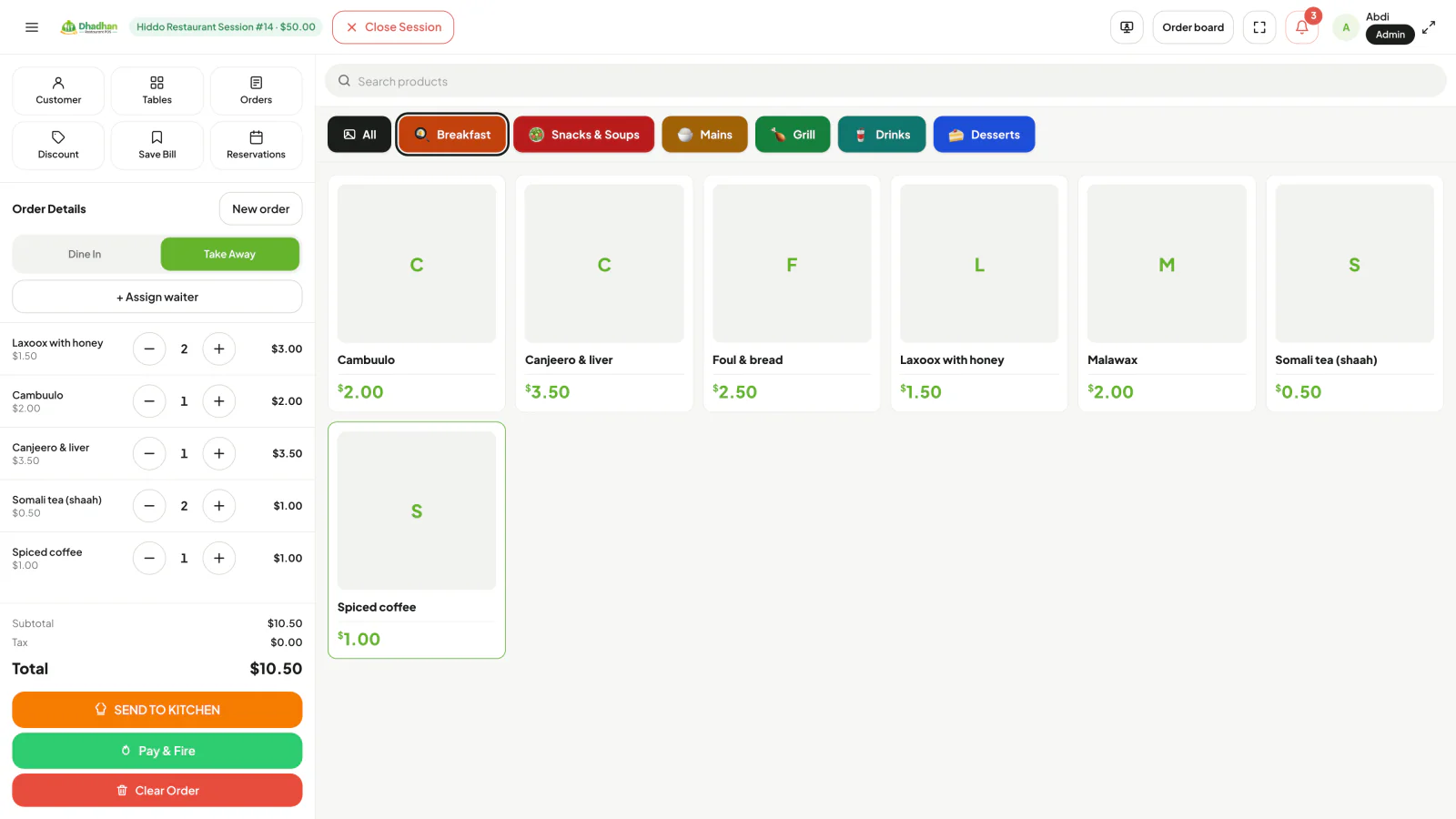
Task: Send order to kitchen
Action: pyautogui.click(x=157, y=710)
